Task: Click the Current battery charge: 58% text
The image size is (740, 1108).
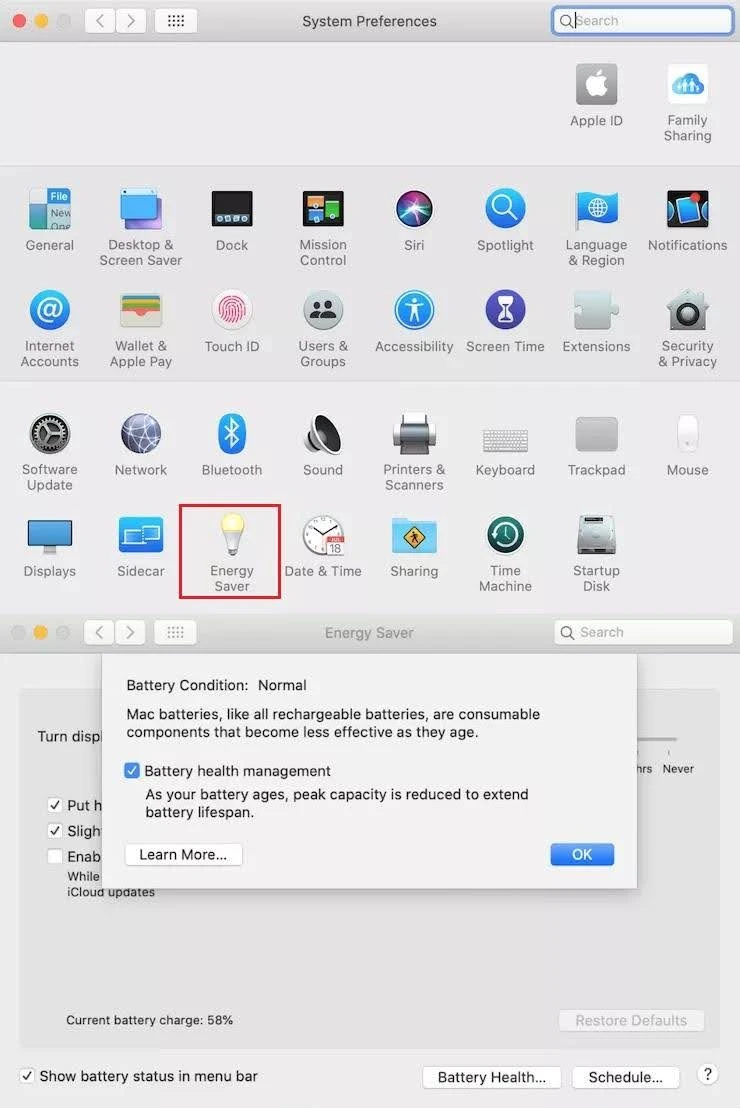Action: pyautogui.click(x=149, y=1020)
